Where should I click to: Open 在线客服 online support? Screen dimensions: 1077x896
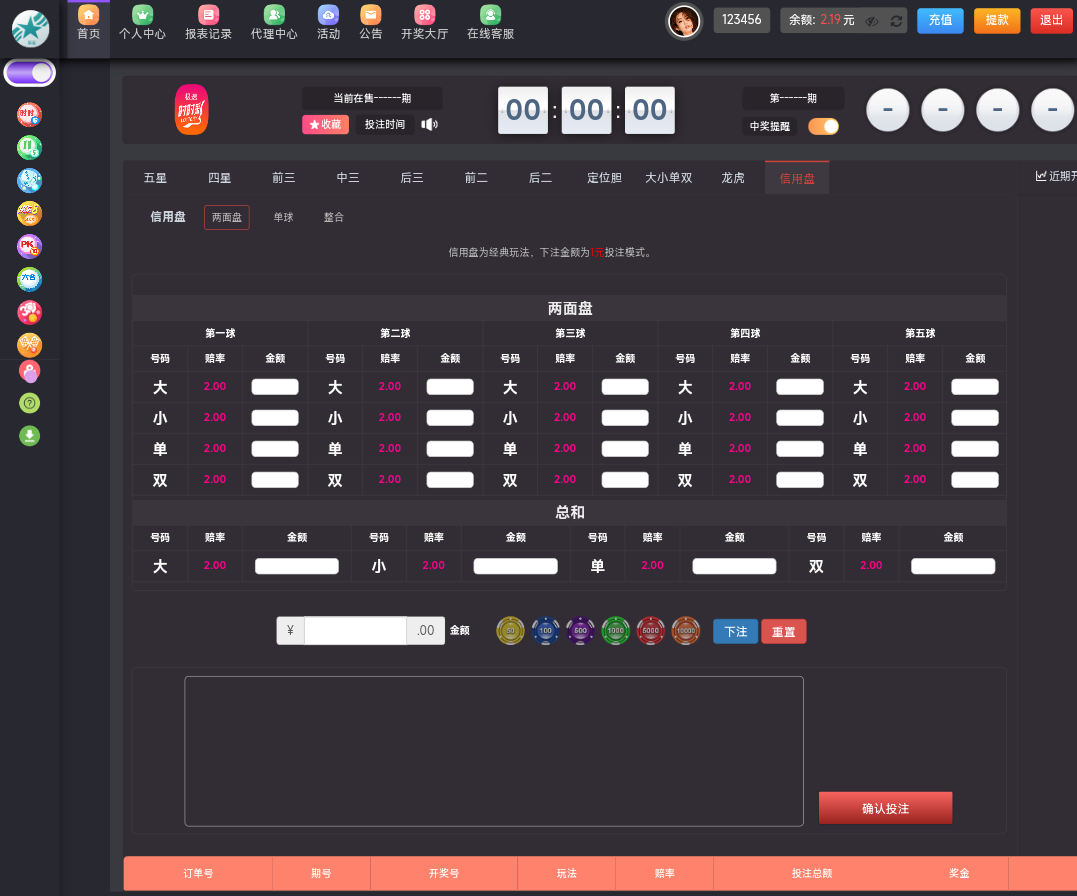tap(490, 23)
